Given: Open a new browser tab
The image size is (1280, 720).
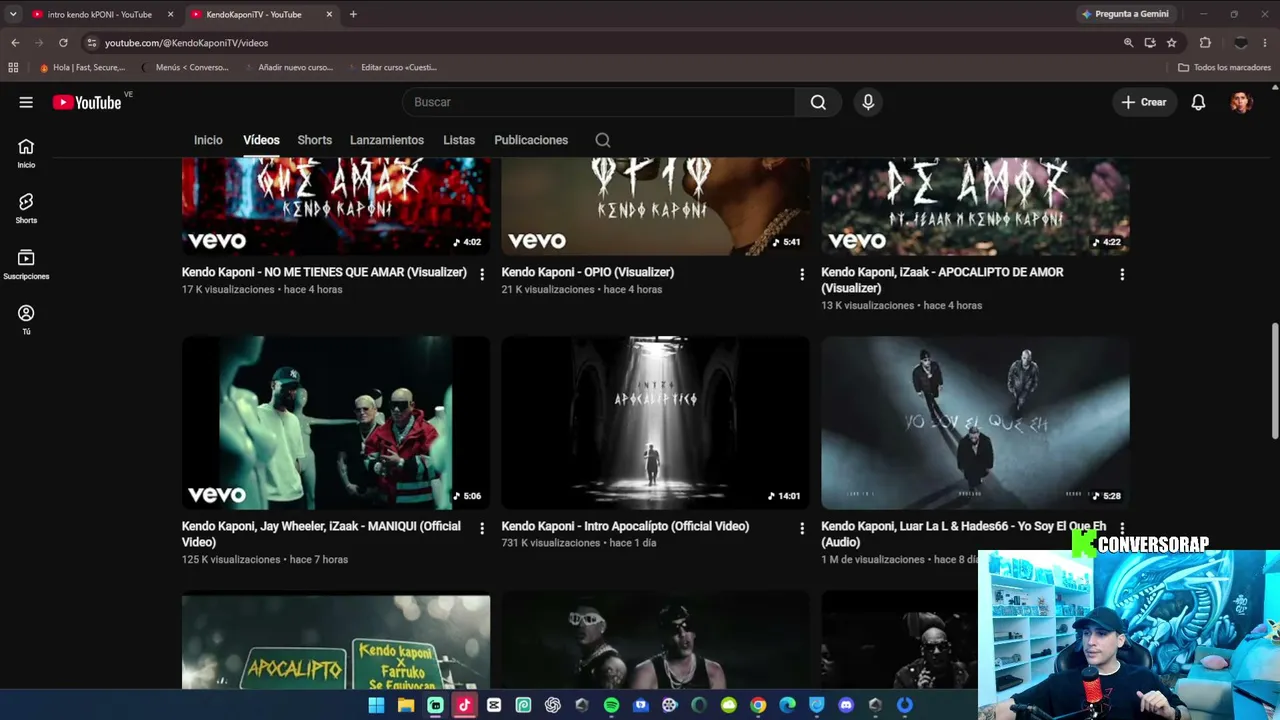Looking at the screenshot, I should tap(353, 14).
